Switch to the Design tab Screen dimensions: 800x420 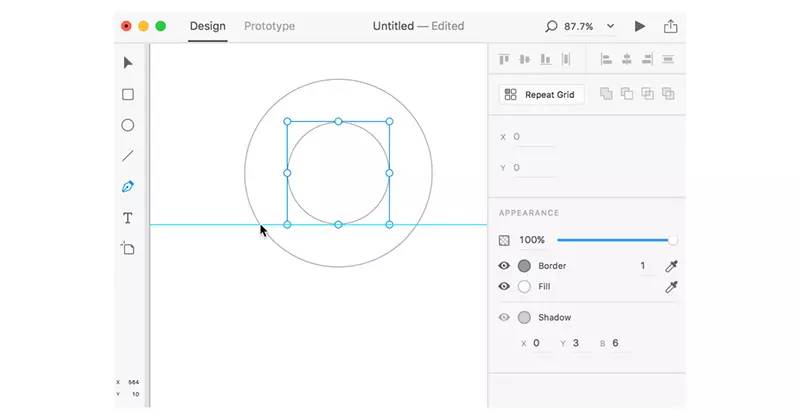pos(207,26)
